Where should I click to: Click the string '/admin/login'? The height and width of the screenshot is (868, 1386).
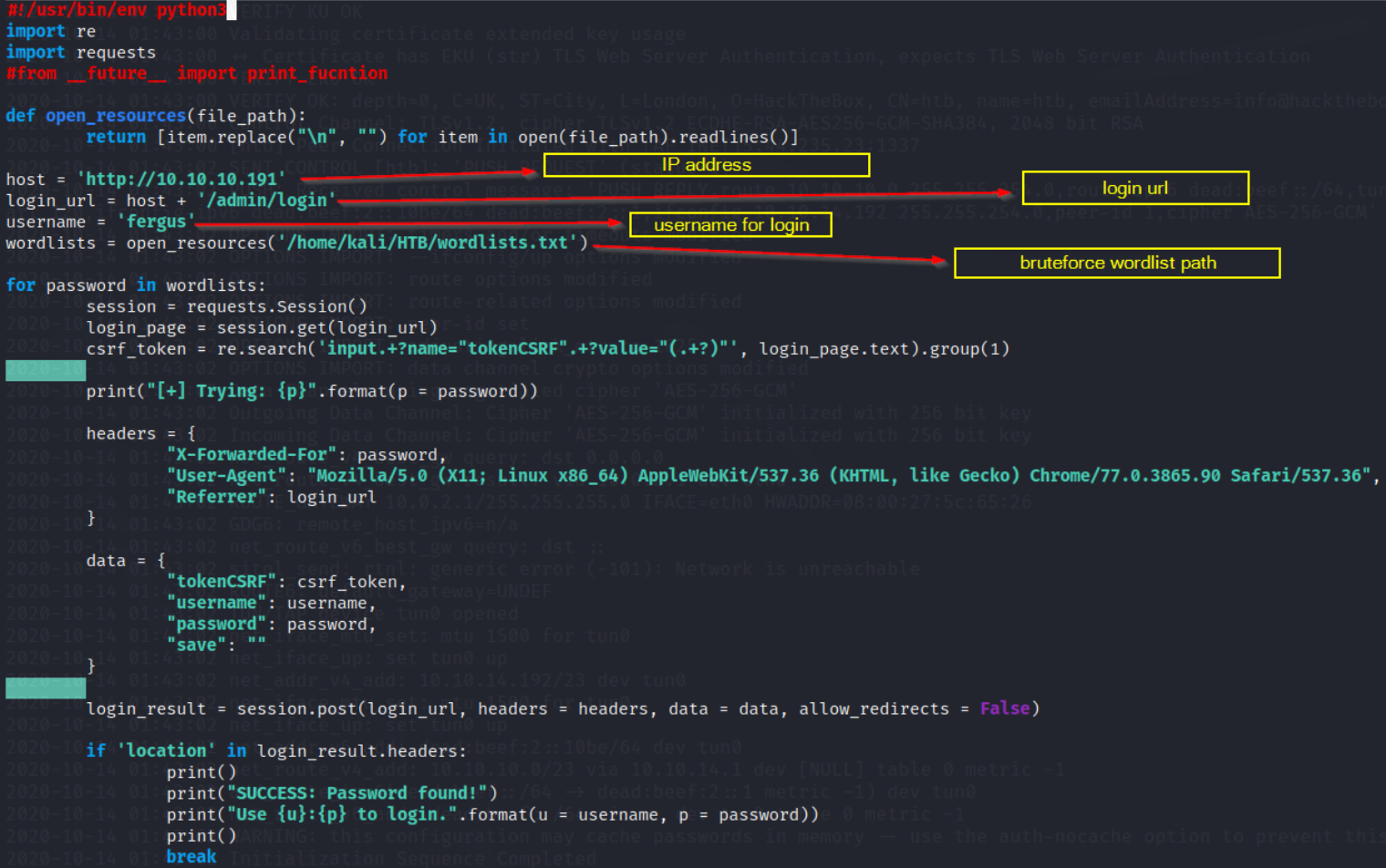[266, 200]
